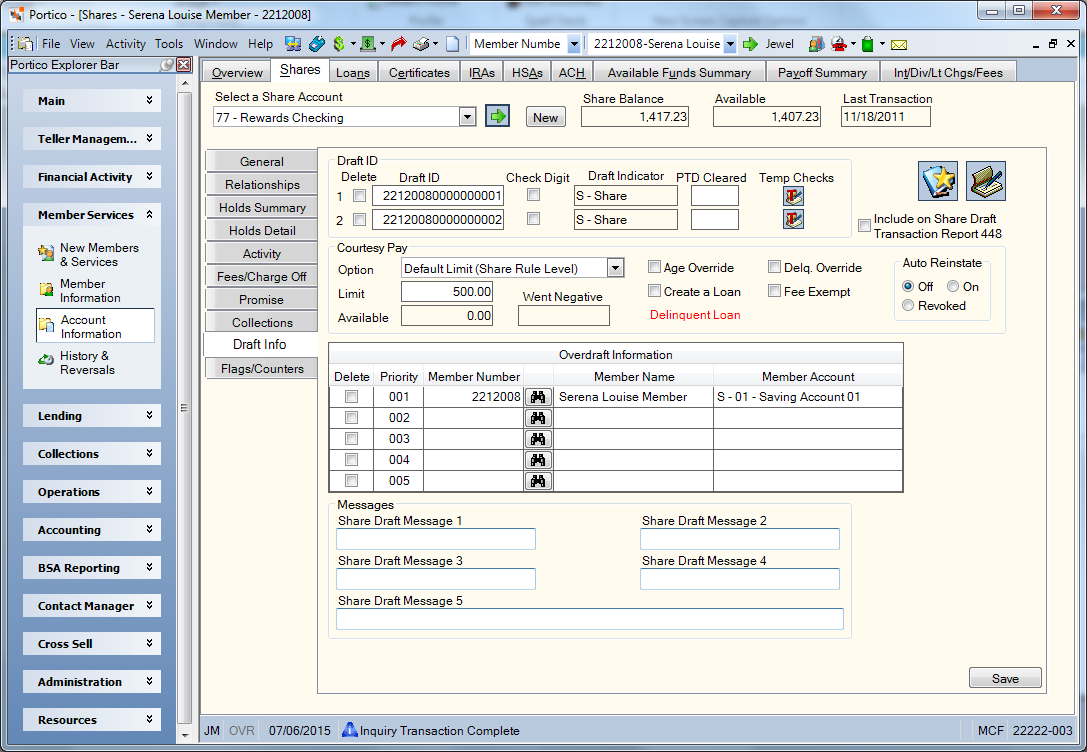Select the Holds Summary side tab

tap(262, 207)
